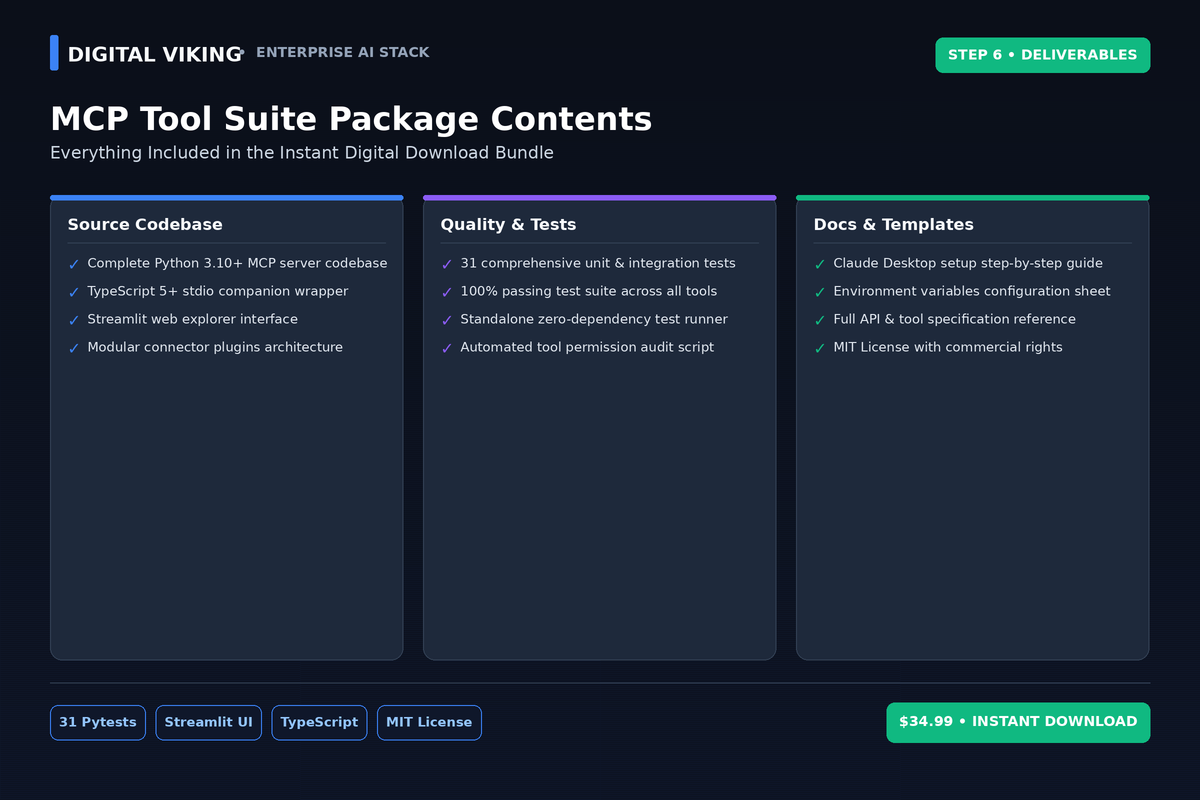Click the Quality & Tests card heading
Viewport: 1200px width, 800px height.
508,225
